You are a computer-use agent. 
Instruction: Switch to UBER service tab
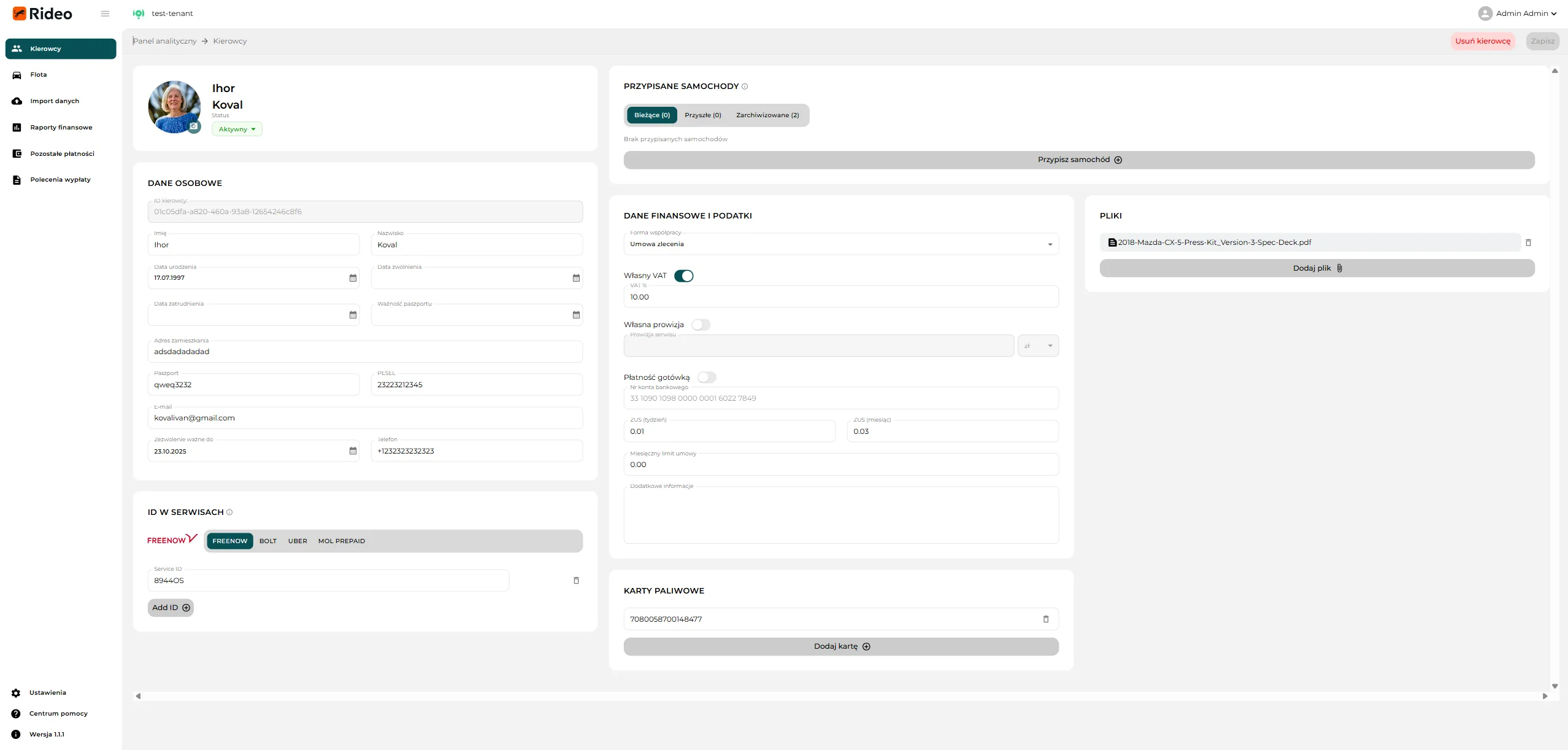(298, 541)
